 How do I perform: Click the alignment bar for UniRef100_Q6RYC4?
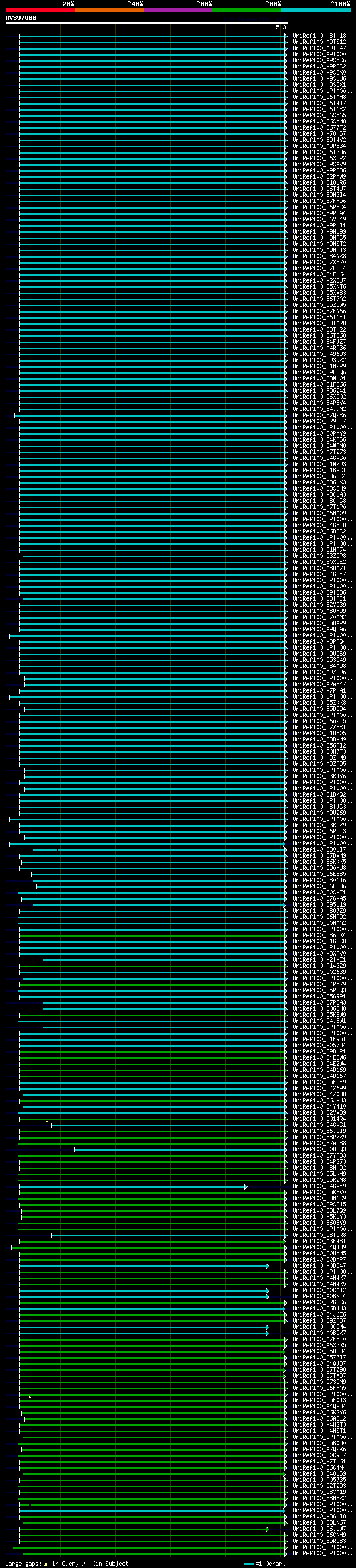coord(154,207)
